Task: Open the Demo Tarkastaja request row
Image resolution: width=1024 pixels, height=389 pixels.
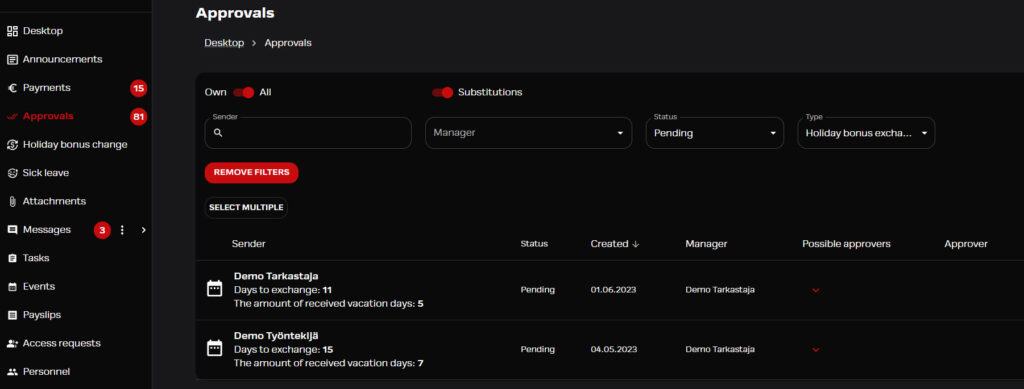Action: tap(609, 290)
